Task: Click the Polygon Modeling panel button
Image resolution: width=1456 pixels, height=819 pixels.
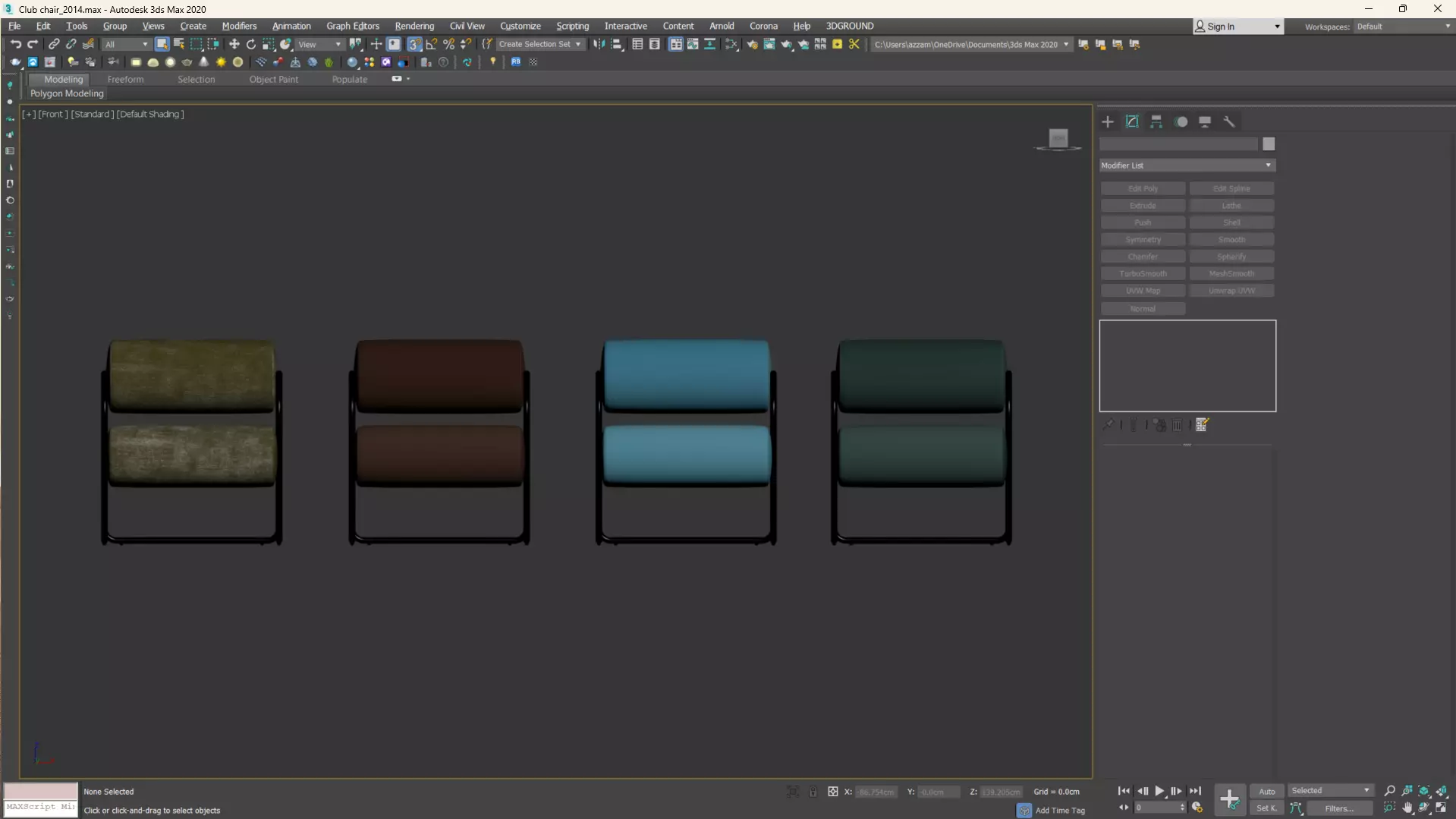Action: (x=67, y=93)
